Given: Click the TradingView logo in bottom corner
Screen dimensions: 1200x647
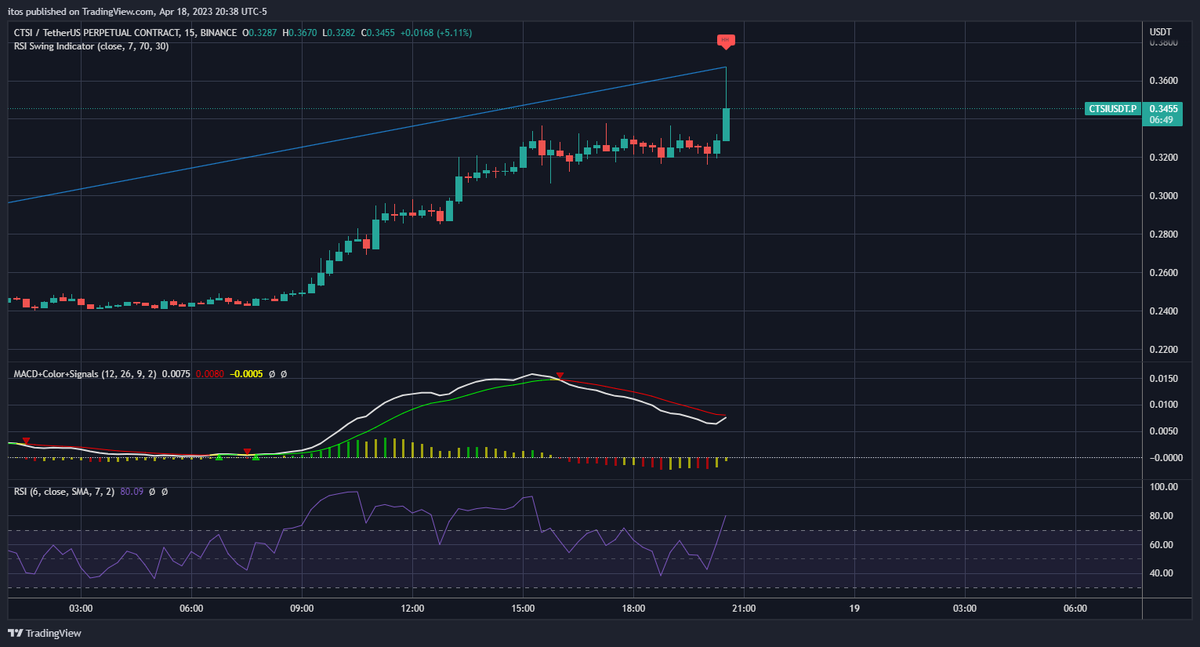Looking at the screenshot, I should coord(44,633).
